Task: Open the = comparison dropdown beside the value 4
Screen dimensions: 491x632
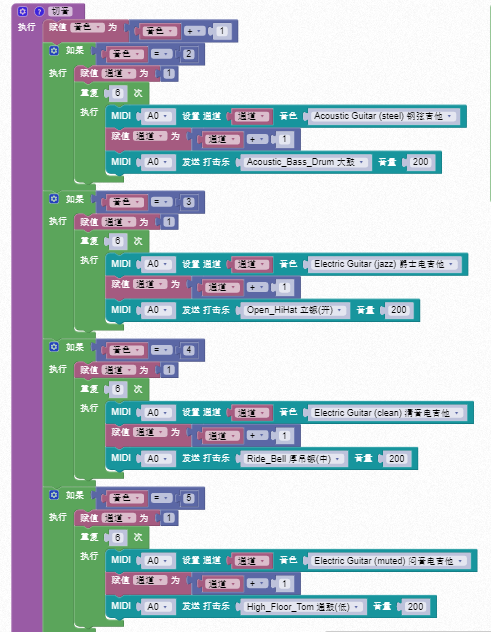Action: point(161,350)
